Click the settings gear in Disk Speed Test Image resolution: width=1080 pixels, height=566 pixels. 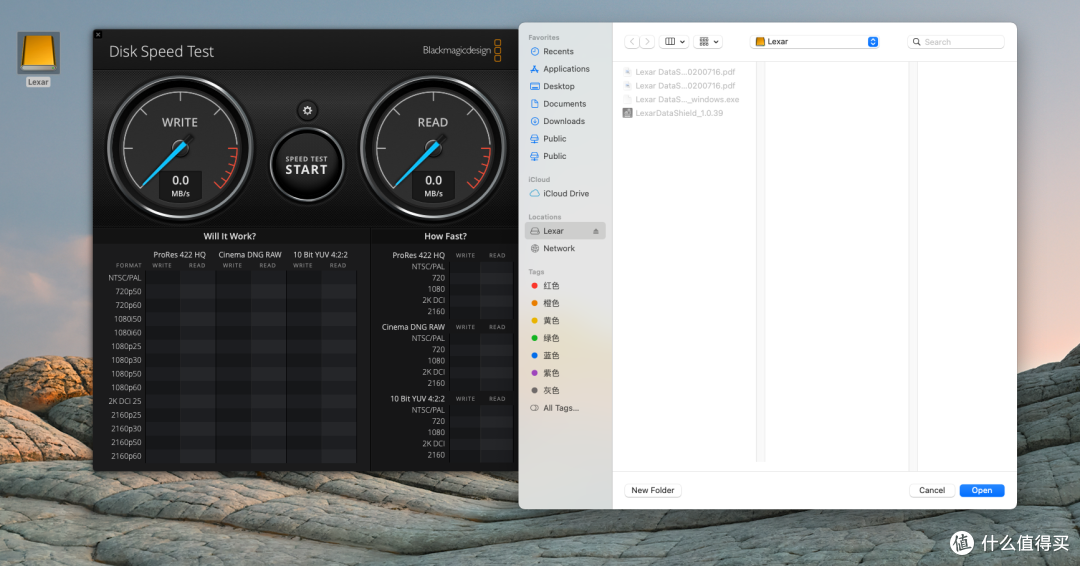307,110
